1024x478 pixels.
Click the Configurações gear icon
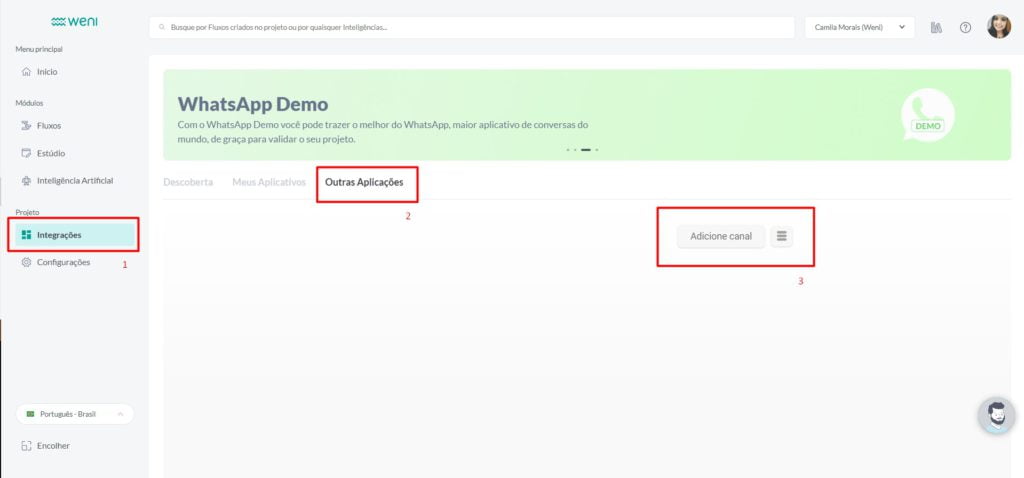pos(26,262)
